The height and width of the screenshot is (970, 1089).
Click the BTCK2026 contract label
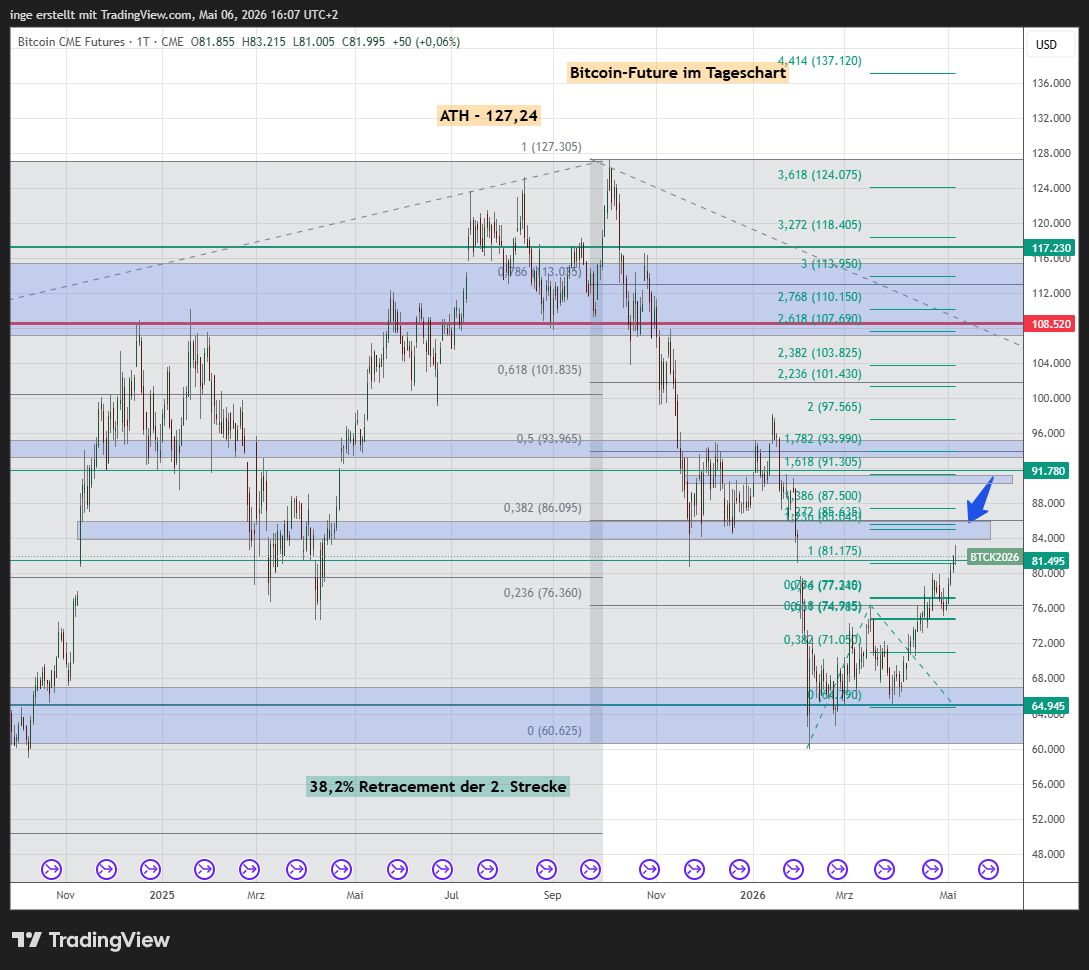tap(994, 557)
